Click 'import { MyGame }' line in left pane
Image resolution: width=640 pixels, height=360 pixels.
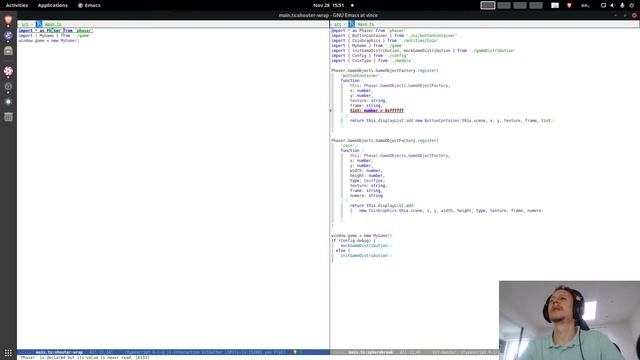point(54,36)
